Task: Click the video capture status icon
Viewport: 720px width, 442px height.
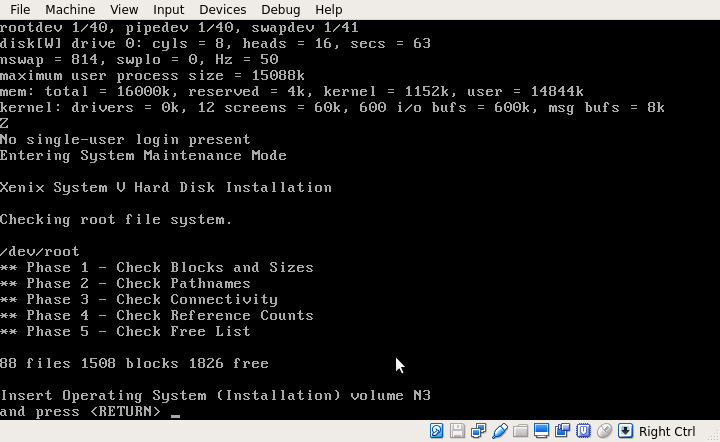Action: pyautogui.click(x=562, y=431)
